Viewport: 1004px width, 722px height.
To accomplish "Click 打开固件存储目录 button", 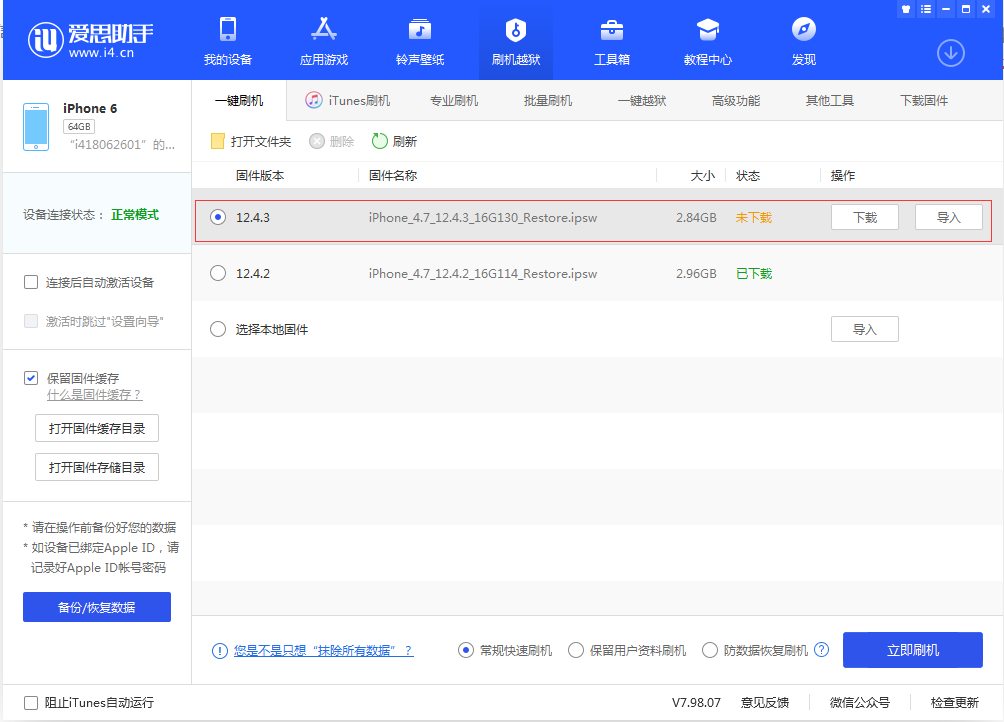I will pos(97,467).
